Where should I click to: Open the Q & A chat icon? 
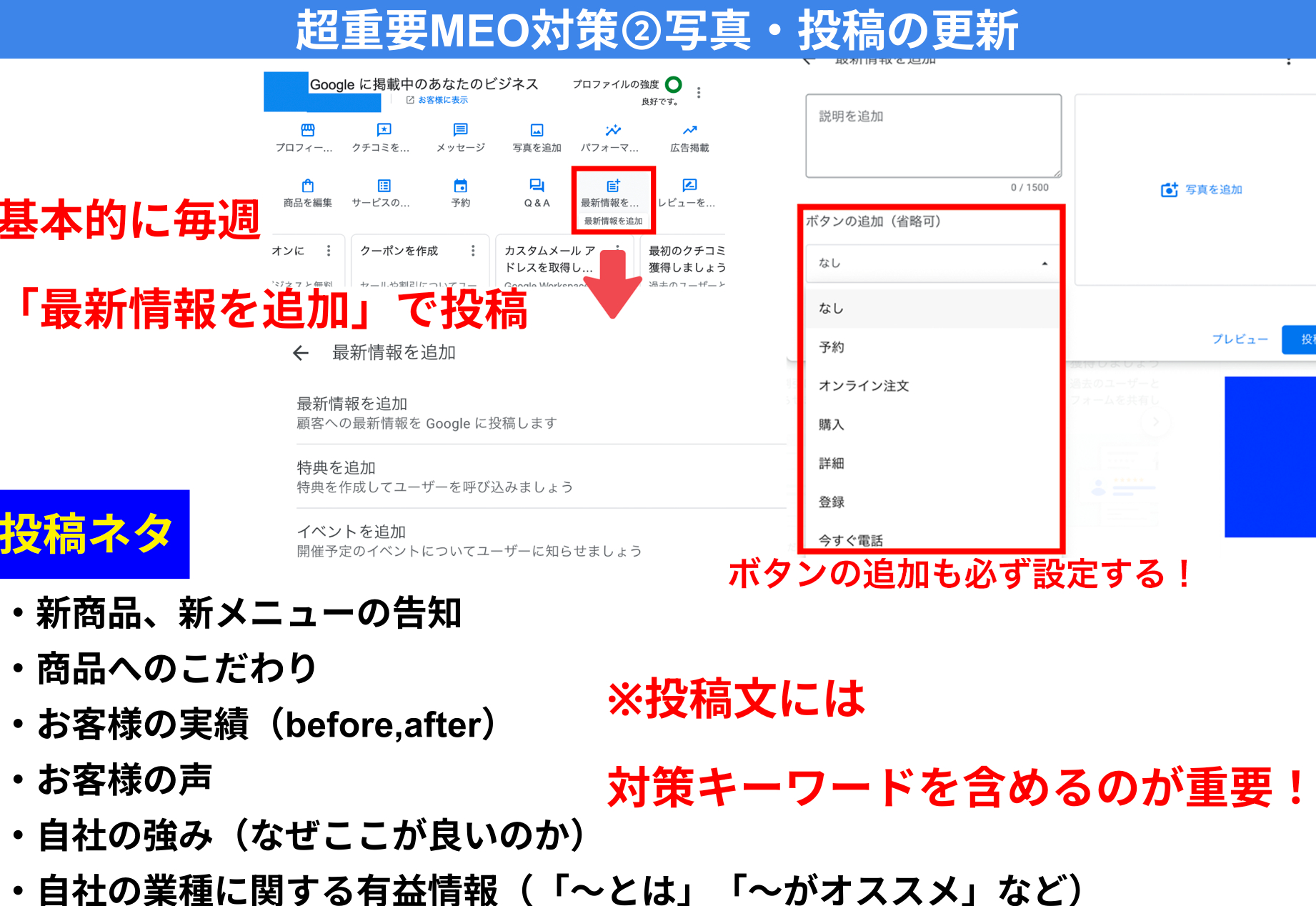point(537,186)
